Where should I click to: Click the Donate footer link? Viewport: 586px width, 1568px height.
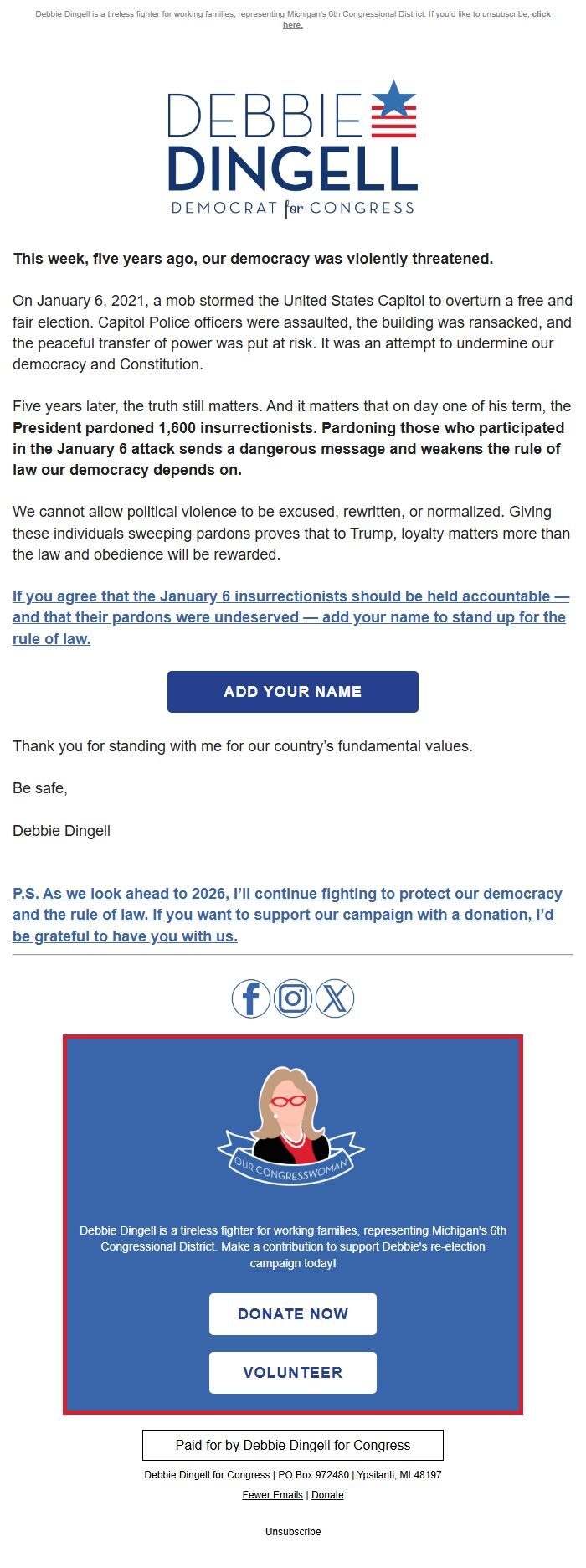tap(327, 1494)
